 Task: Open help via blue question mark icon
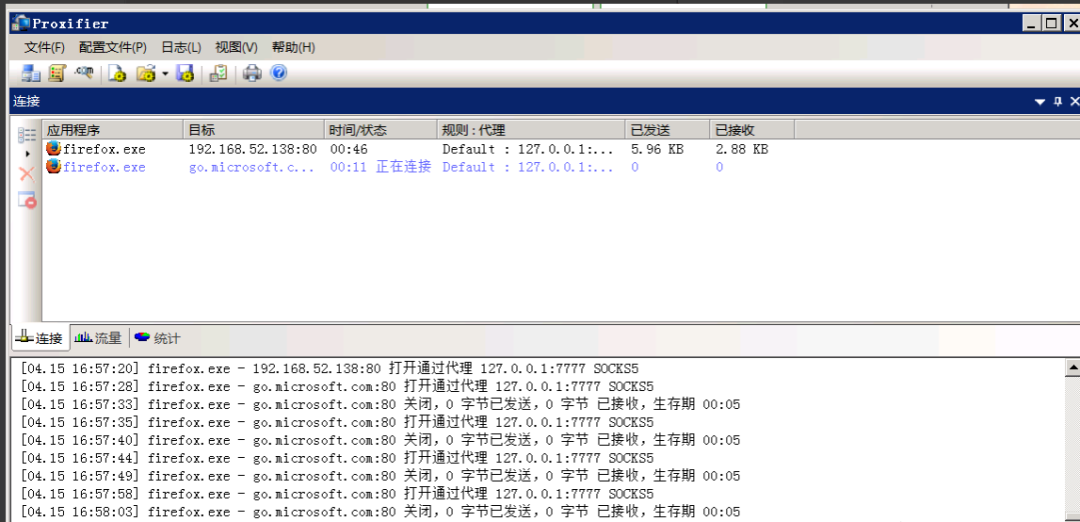click(x=278, y=73)
